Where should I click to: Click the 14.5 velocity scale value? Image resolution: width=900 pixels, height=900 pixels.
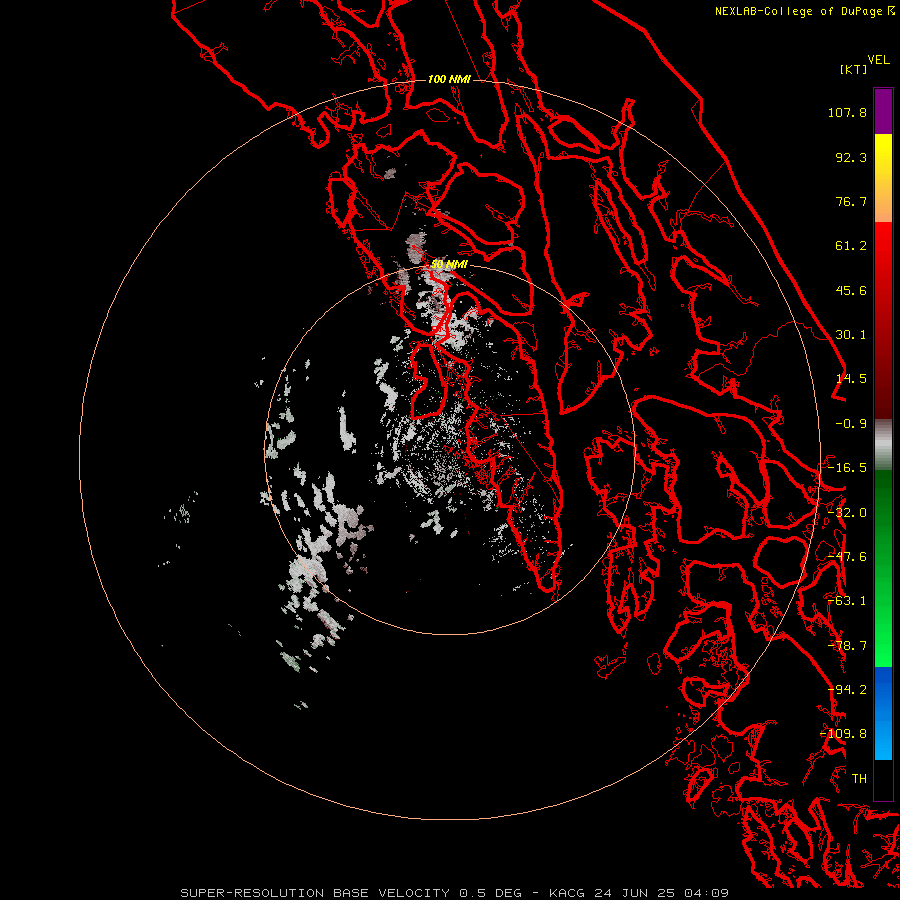coord(851,379)
